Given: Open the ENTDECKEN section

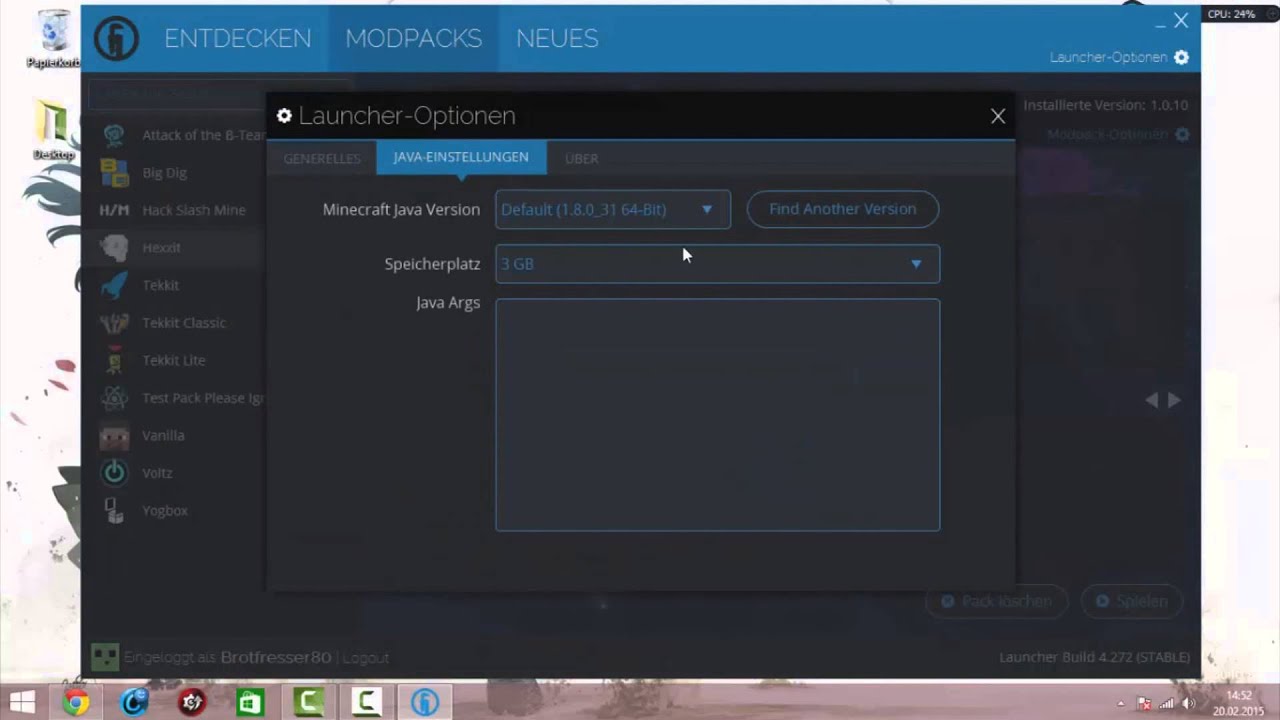Looking at the screenshot, I should click(x=238, y=38).
